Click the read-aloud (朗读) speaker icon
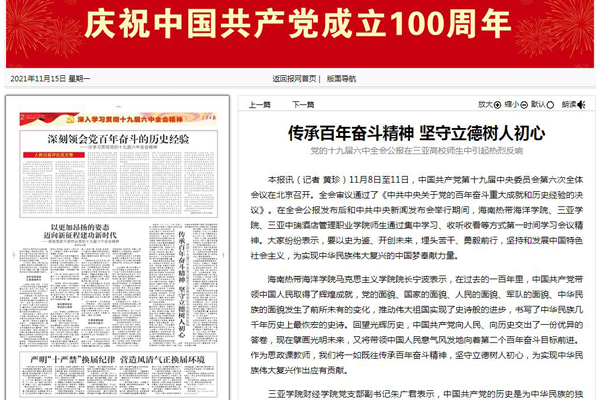The width and height of the screenshot is (600, 400). 583,103
